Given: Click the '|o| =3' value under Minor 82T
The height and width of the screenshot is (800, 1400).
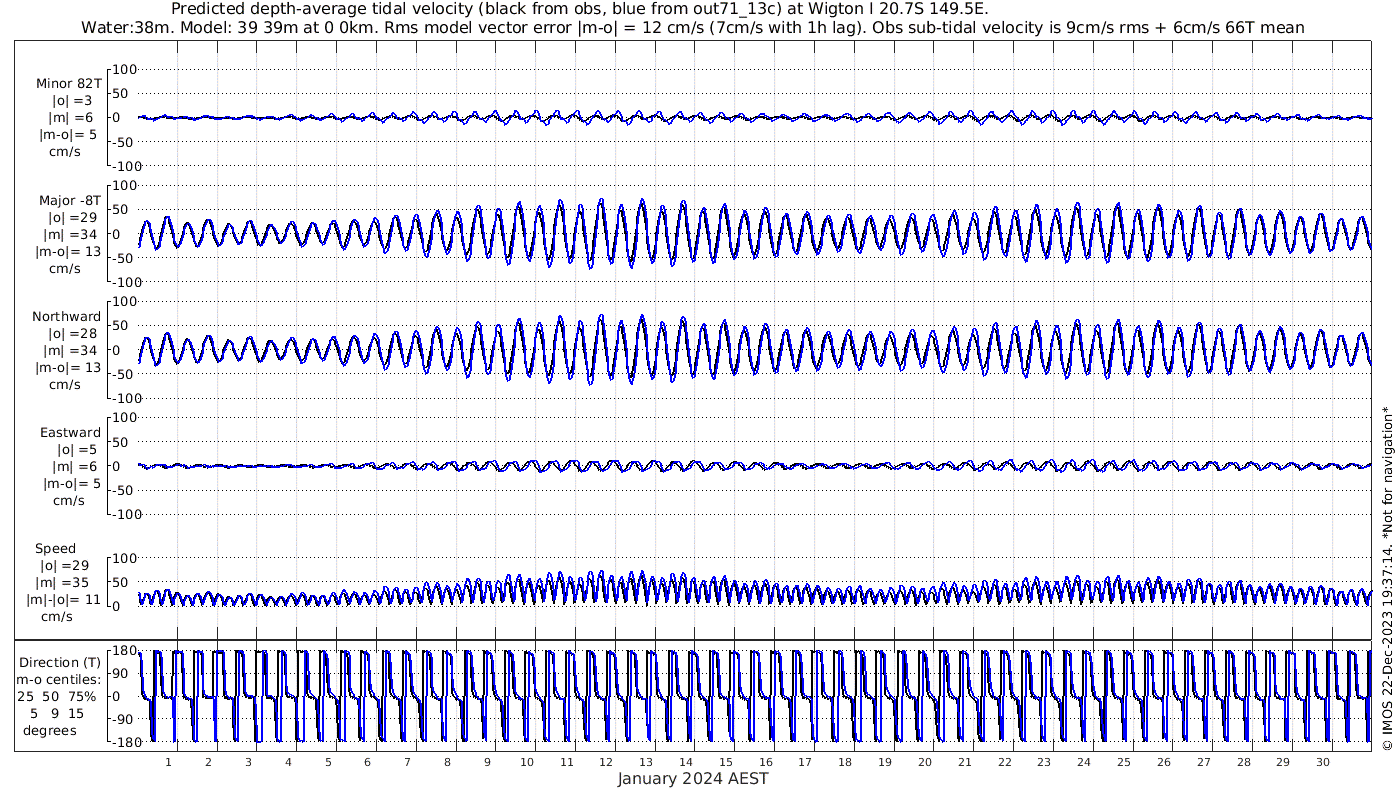Looking at the screenshot, I should (72, 101).
